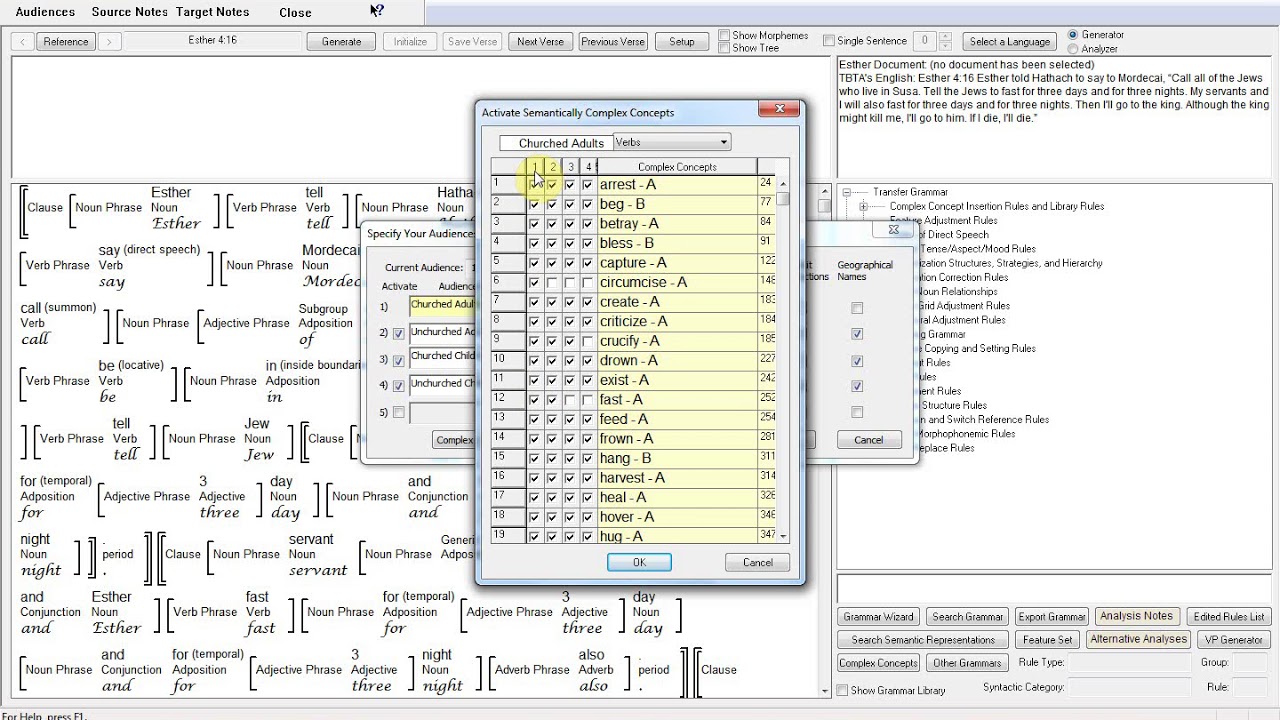The width and height of the screenshot is (1280, 720).
Task: Click the Search Grammar button
Action: 968,617
